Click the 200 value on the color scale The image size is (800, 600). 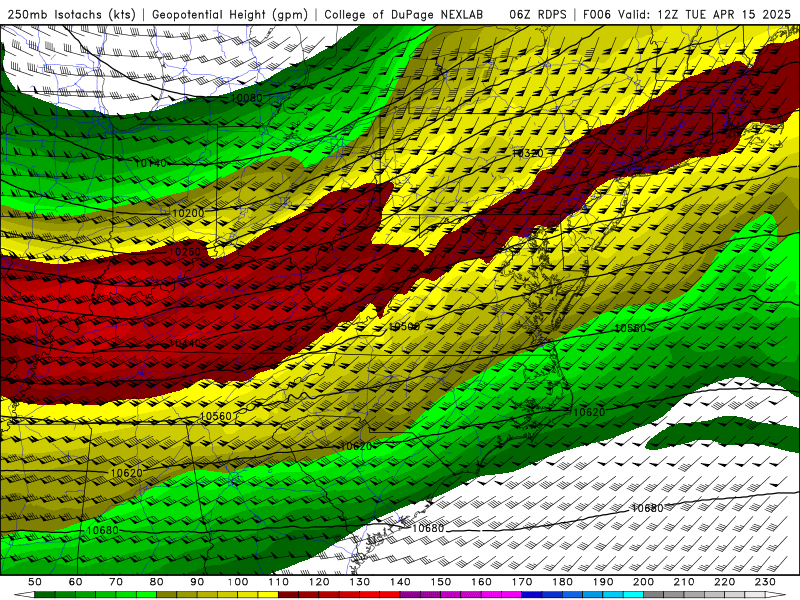pos(643,582)
